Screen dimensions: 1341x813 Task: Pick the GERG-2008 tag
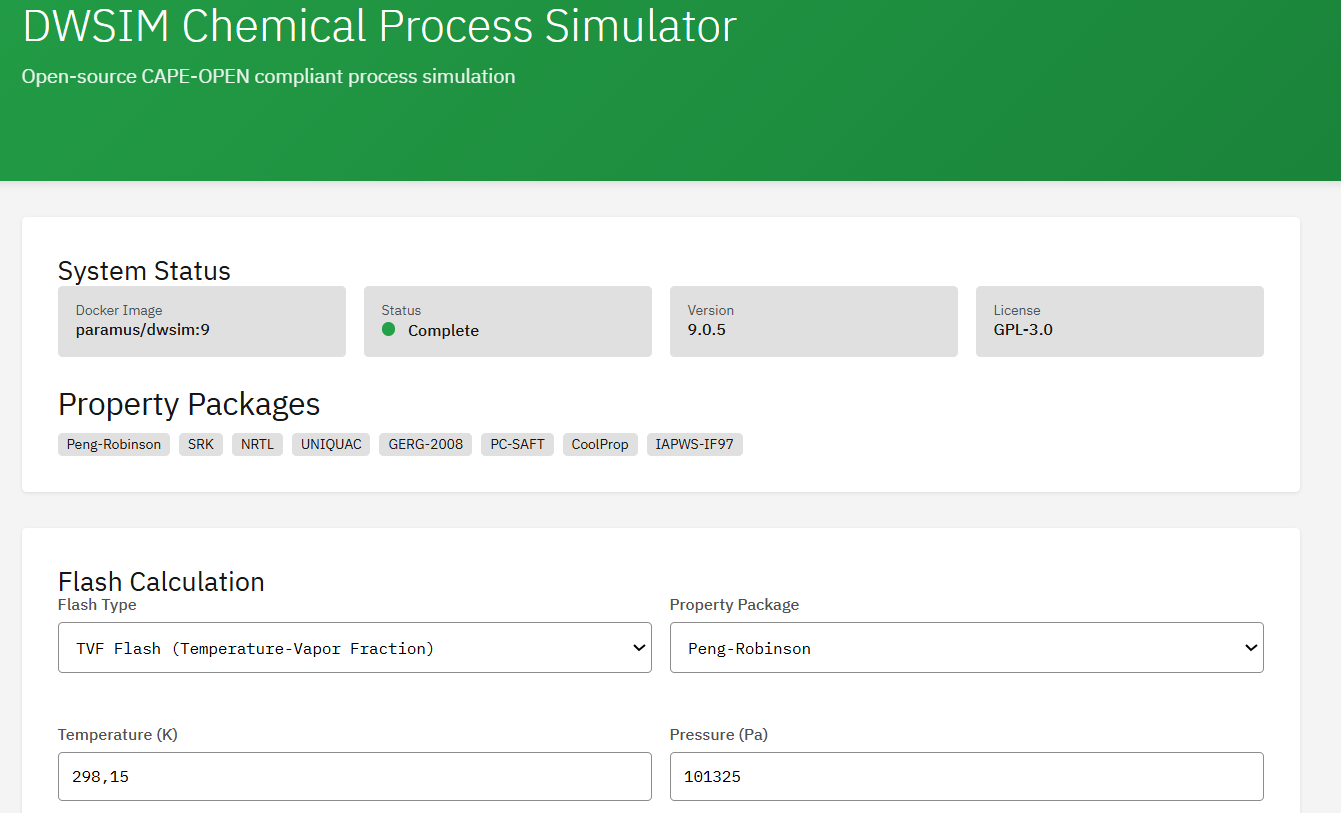pos(425,444)
